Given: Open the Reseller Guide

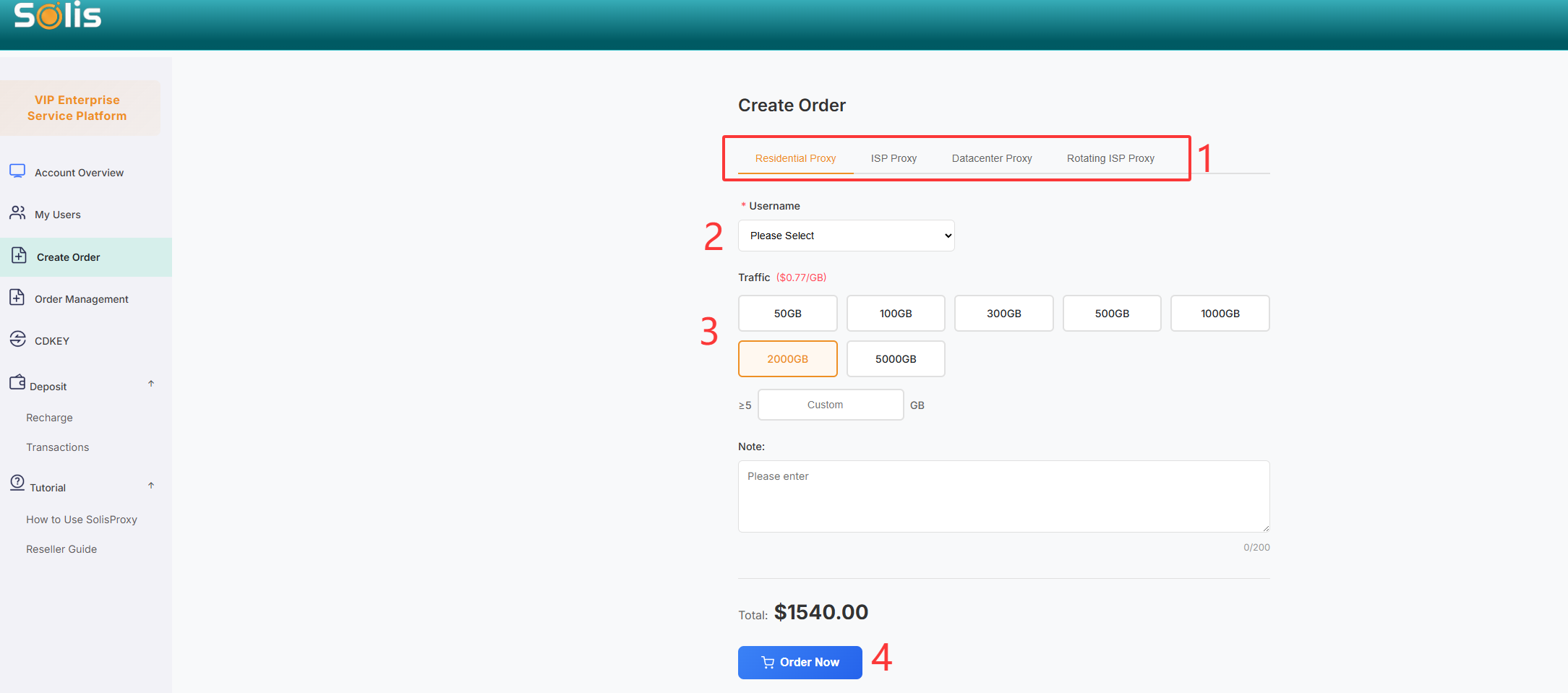Looking at the screenshot, I should point(61,549).
